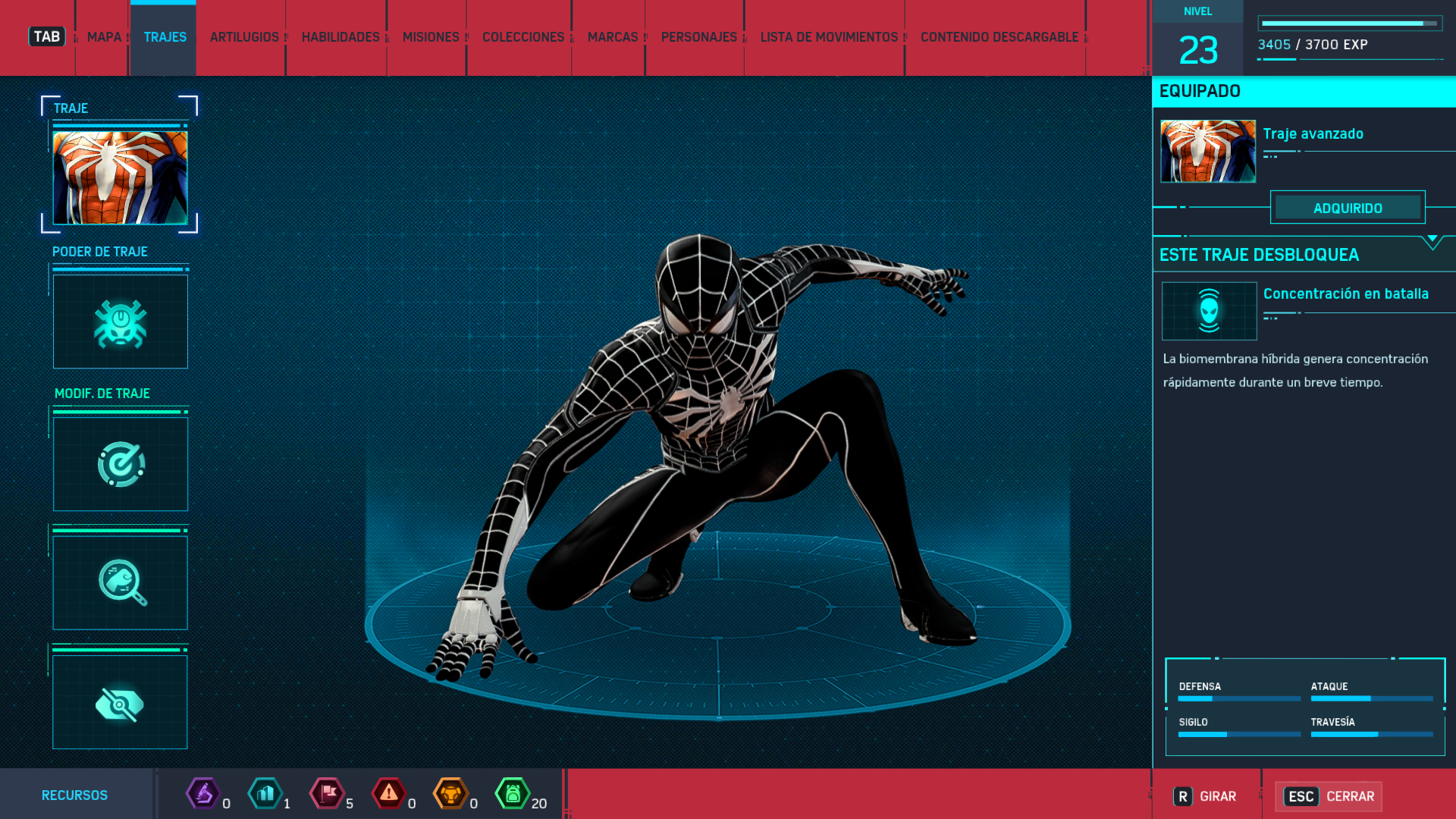1456x819 pixels.
Task: Click the green backpack token icon
Action: 513,794
